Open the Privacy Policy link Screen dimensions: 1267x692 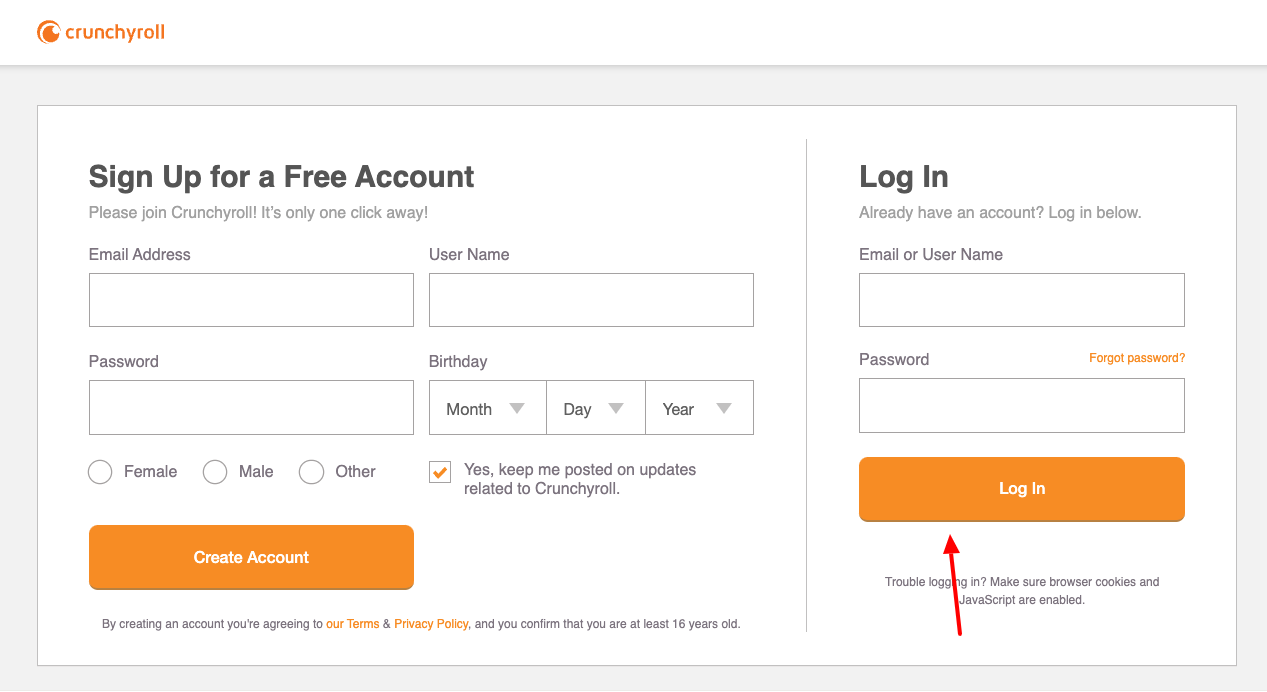coord(431,624)
